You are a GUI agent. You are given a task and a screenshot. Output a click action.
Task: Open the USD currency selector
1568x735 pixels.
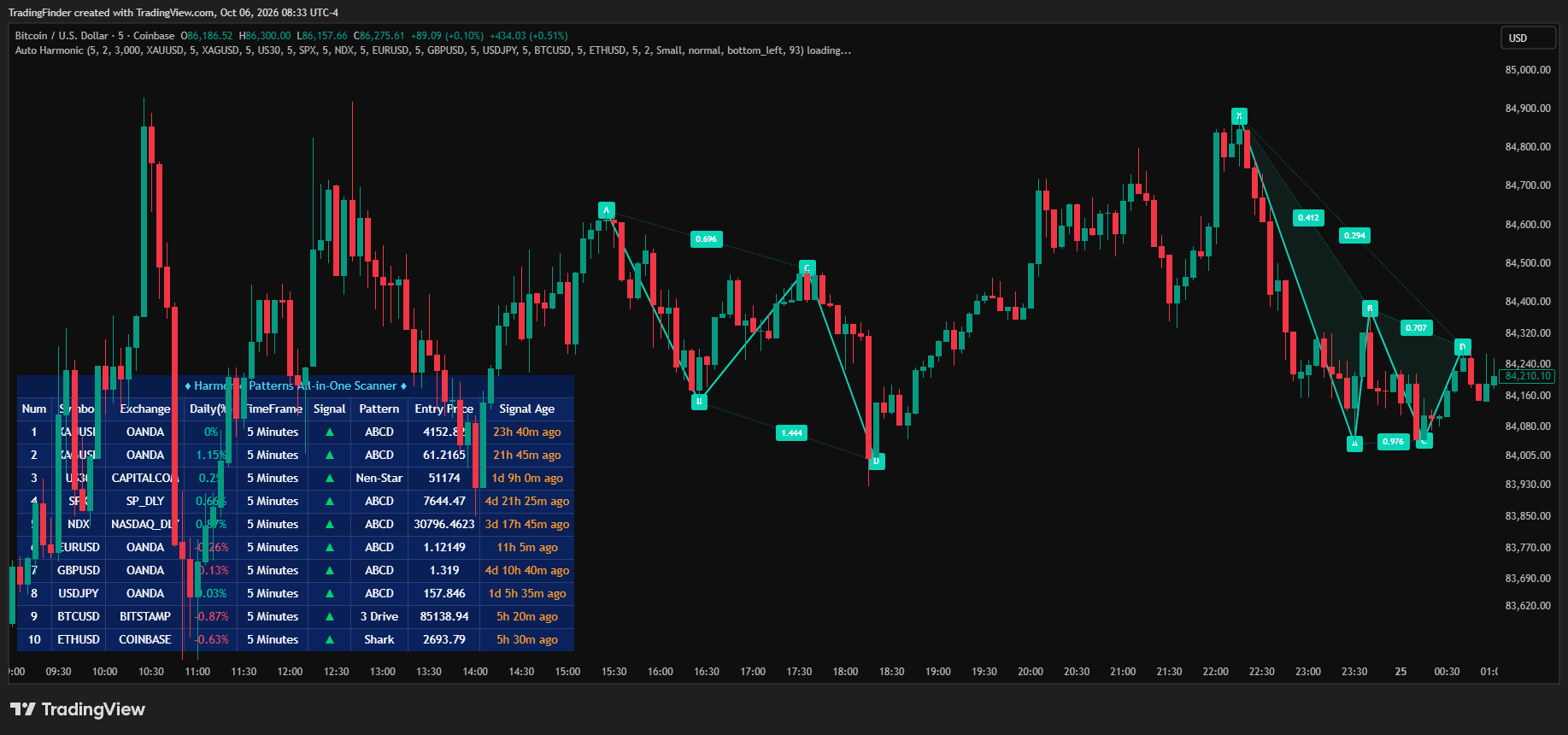point(1528,38)
